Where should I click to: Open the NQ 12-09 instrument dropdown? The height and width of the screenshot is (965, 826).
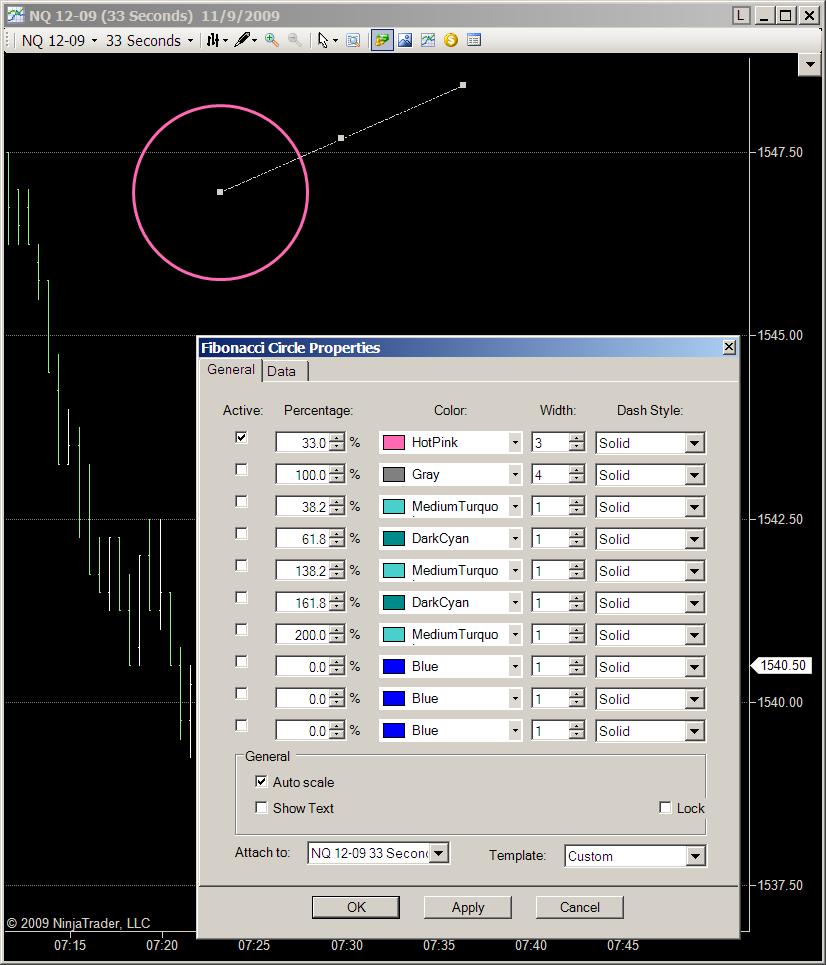[x=59, y=41]
